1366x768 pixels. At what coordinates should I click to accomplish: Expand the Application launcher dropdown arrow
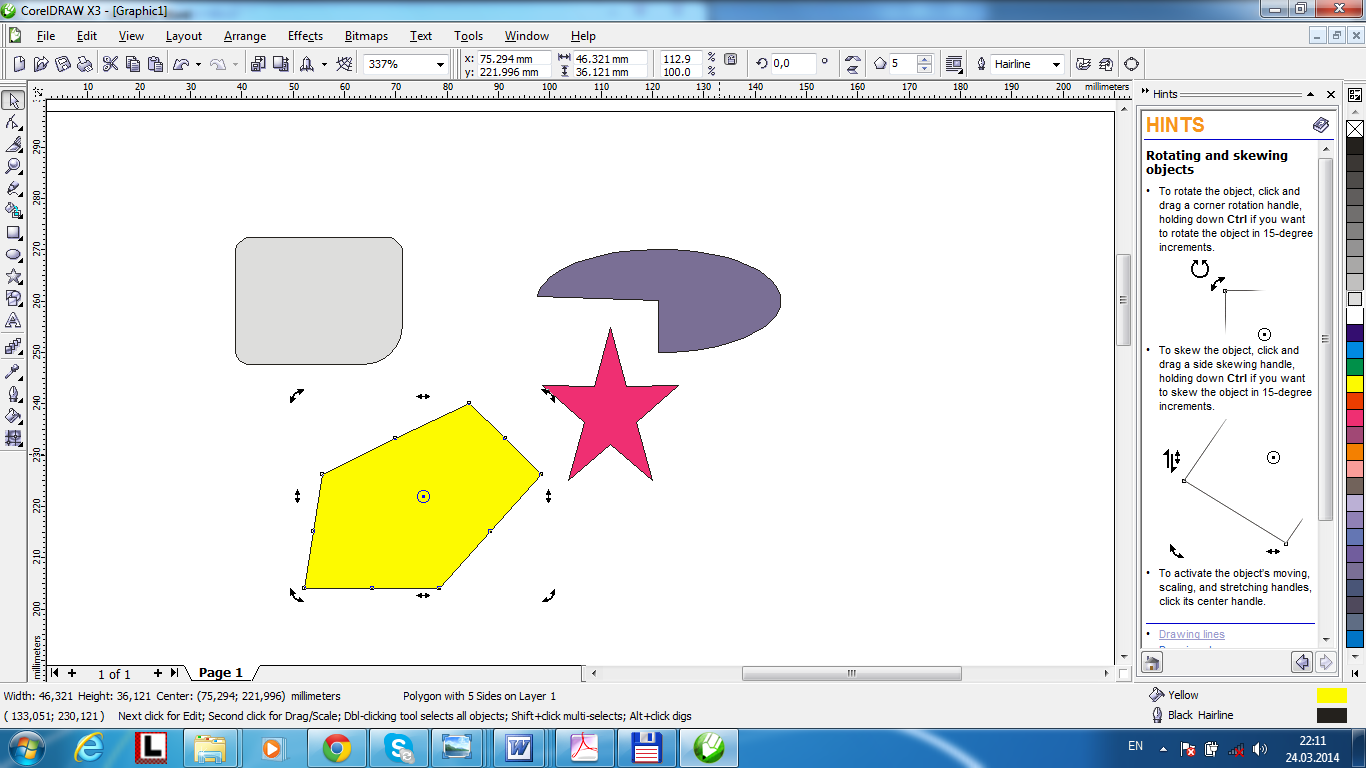(324, 64)
